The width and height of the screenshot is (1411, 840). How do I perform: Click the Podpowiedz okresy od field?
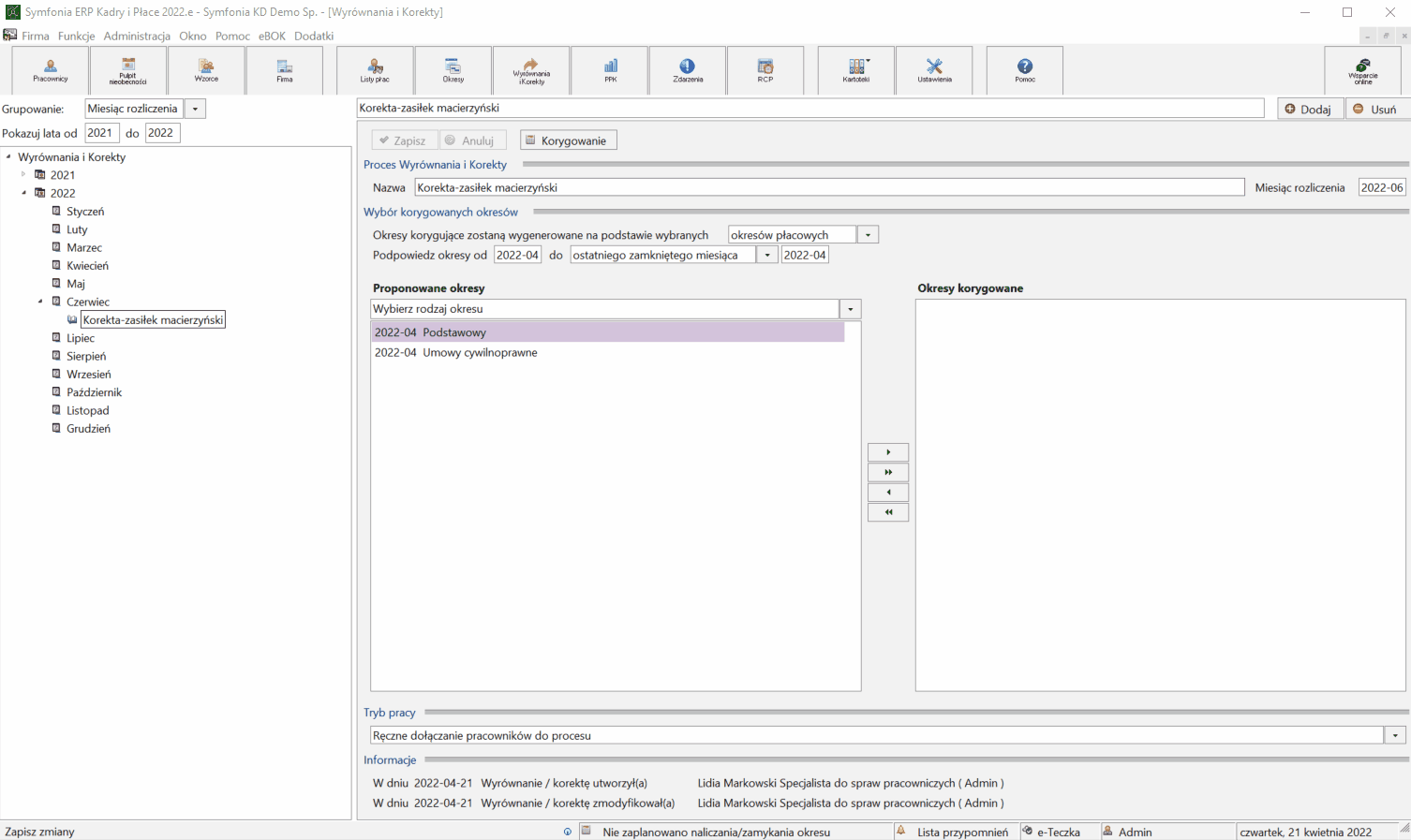point(517,255)
